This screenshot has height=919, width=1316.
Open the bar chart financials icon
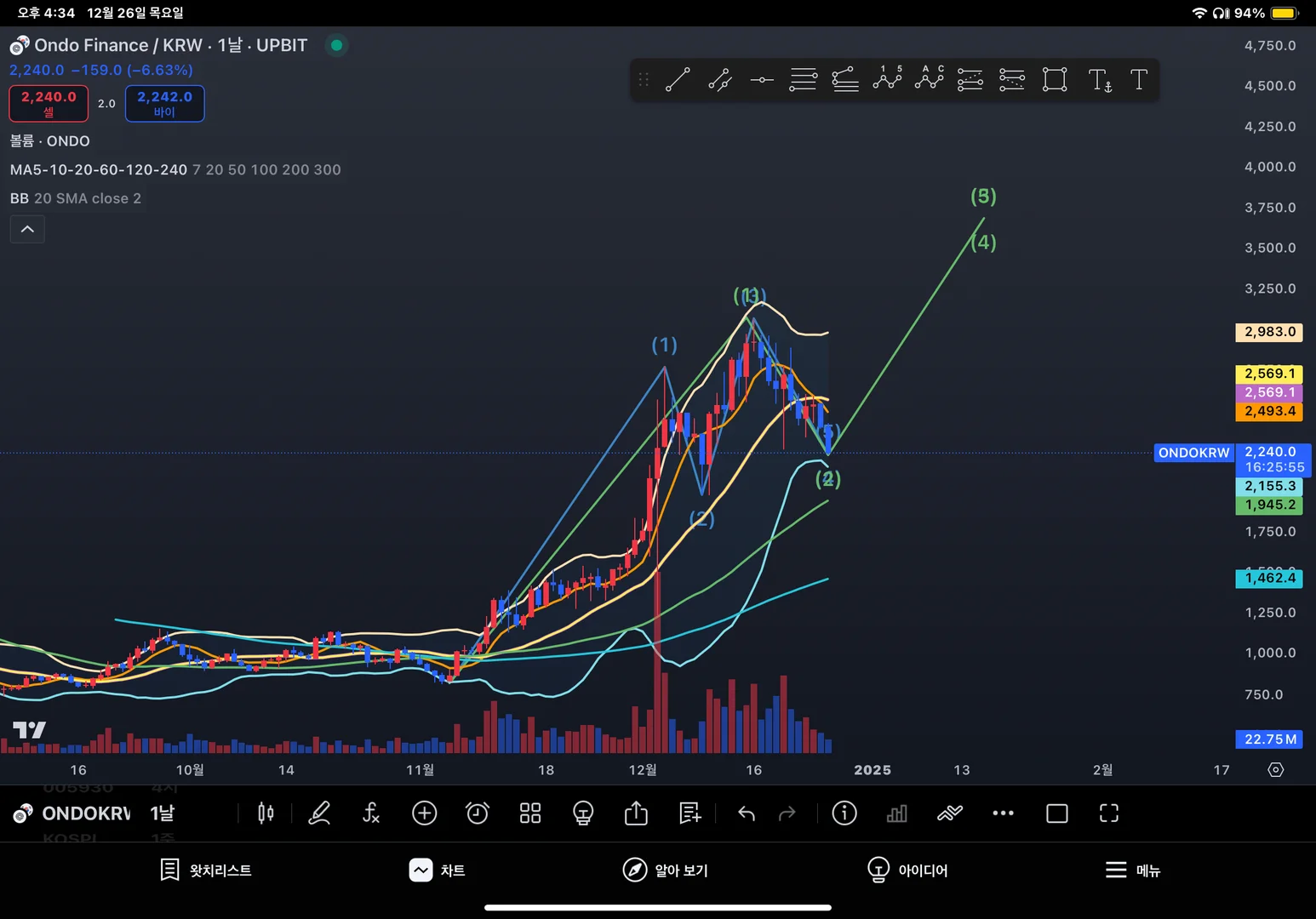pos(896,813)
